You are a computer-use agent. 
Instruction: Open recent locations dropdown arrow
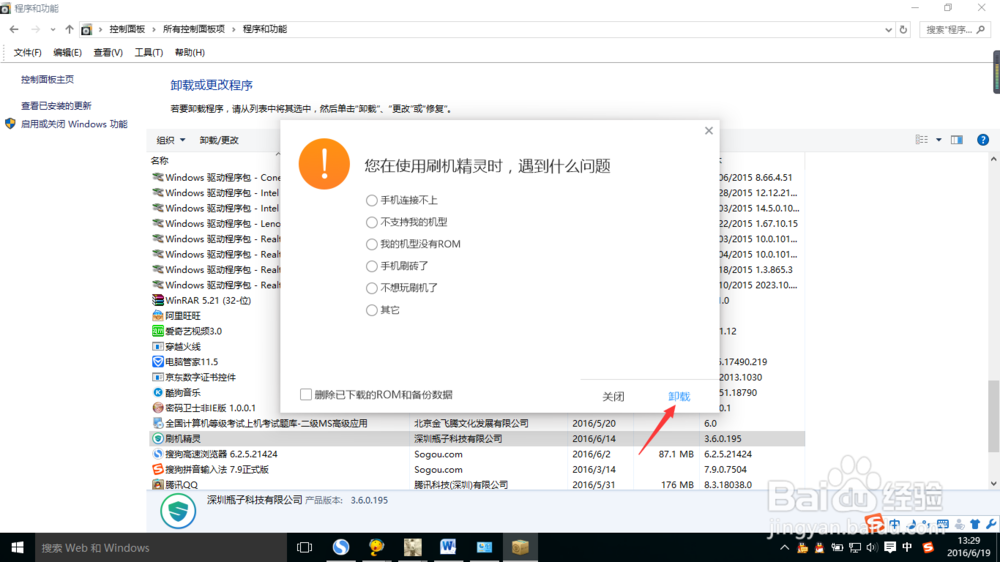tap(52, 29)
